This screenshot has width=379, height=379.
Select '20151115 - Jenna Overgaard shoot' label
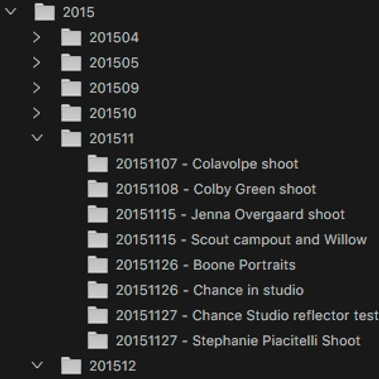click(x=230, y=215)
